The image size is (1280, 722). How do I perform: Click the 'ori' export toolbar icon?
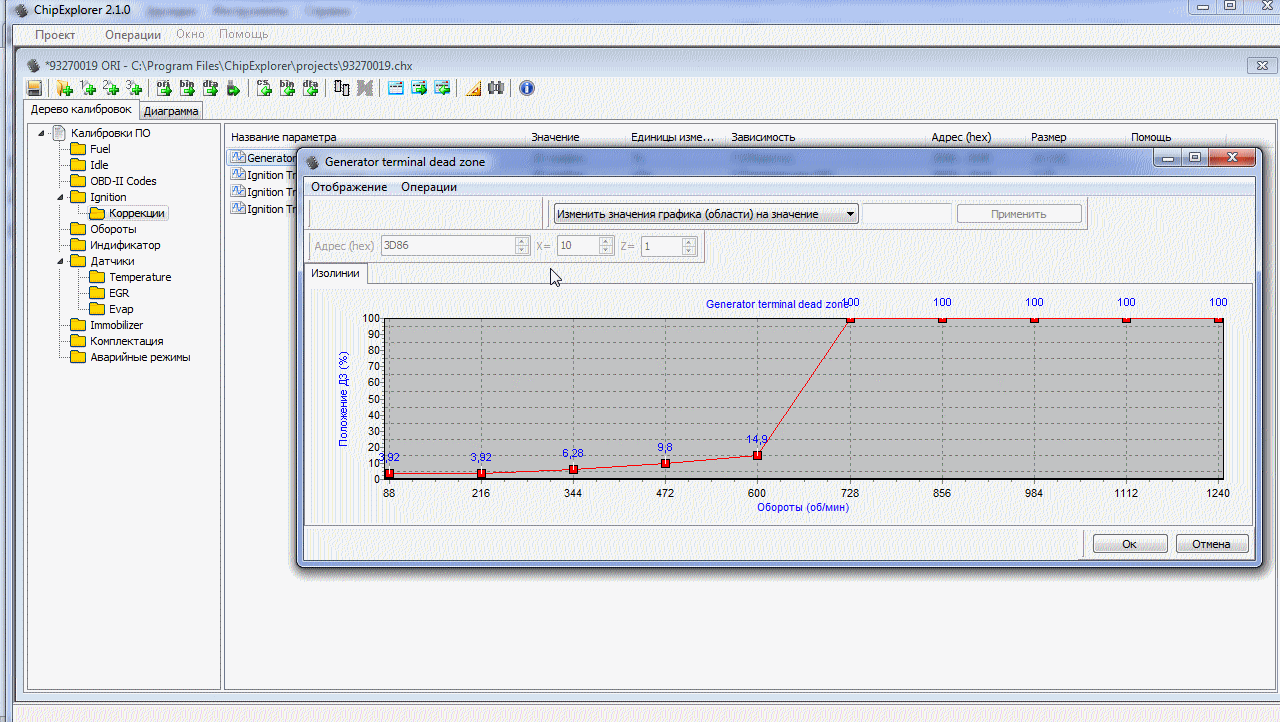coord(165,88)
